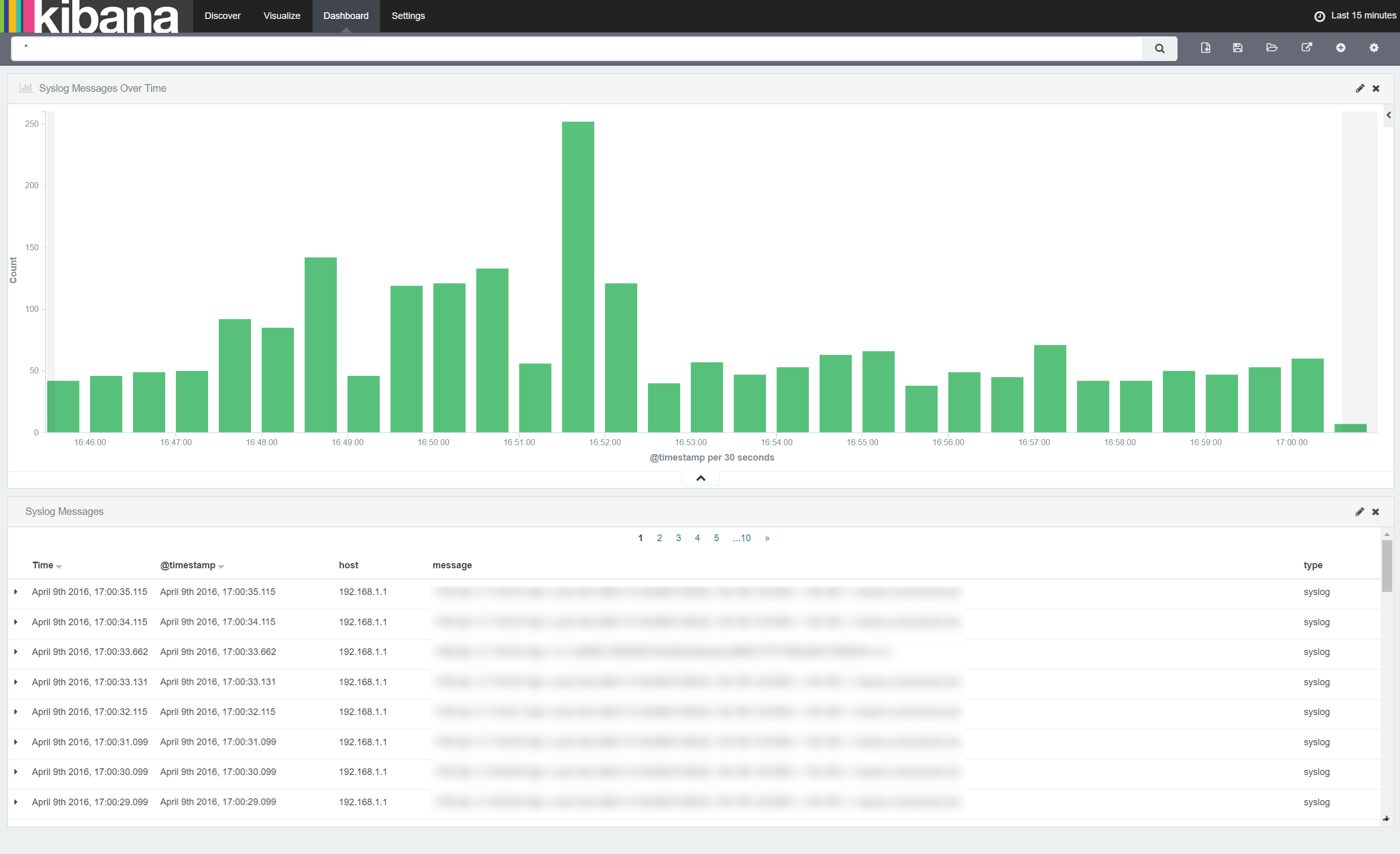
Task: Sort by the @timestamp column arrow
Action: coord(221,566)
